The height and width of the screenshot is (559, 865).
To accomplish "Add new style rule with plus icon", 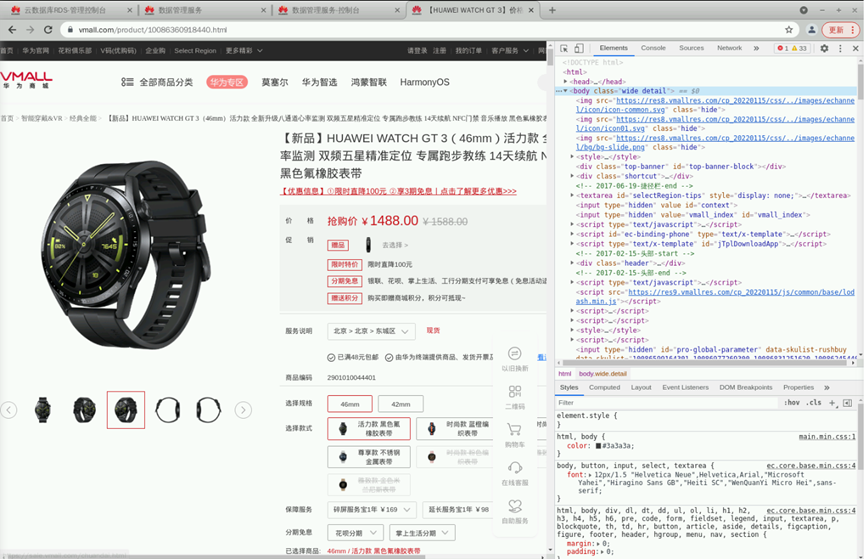I will (x=832, y=403).
